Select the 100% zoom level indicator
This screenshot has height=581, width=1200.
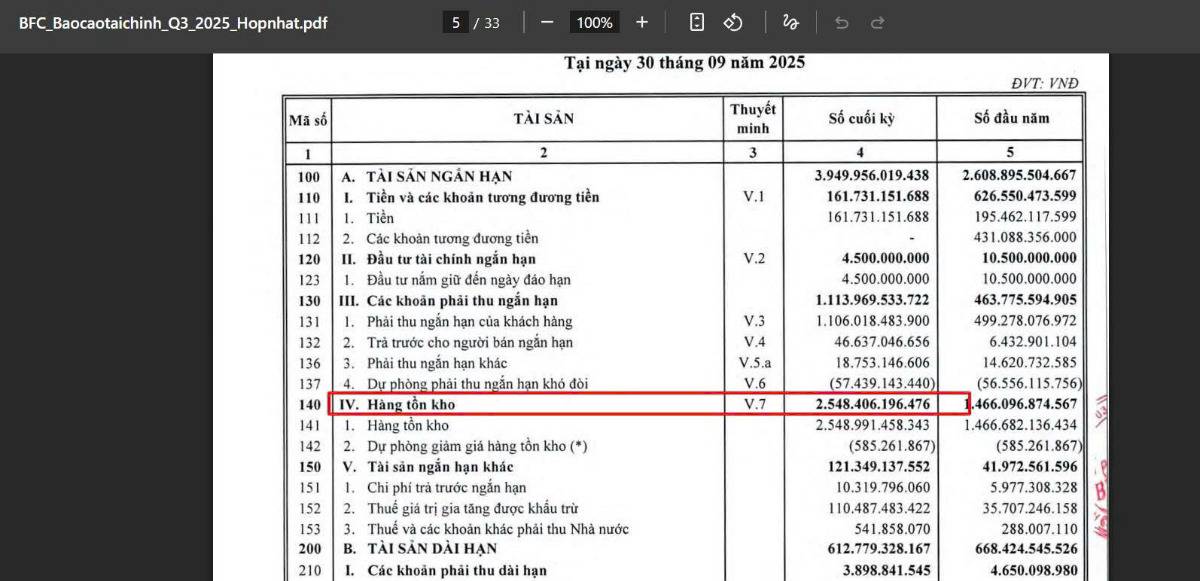click(593, 22)
